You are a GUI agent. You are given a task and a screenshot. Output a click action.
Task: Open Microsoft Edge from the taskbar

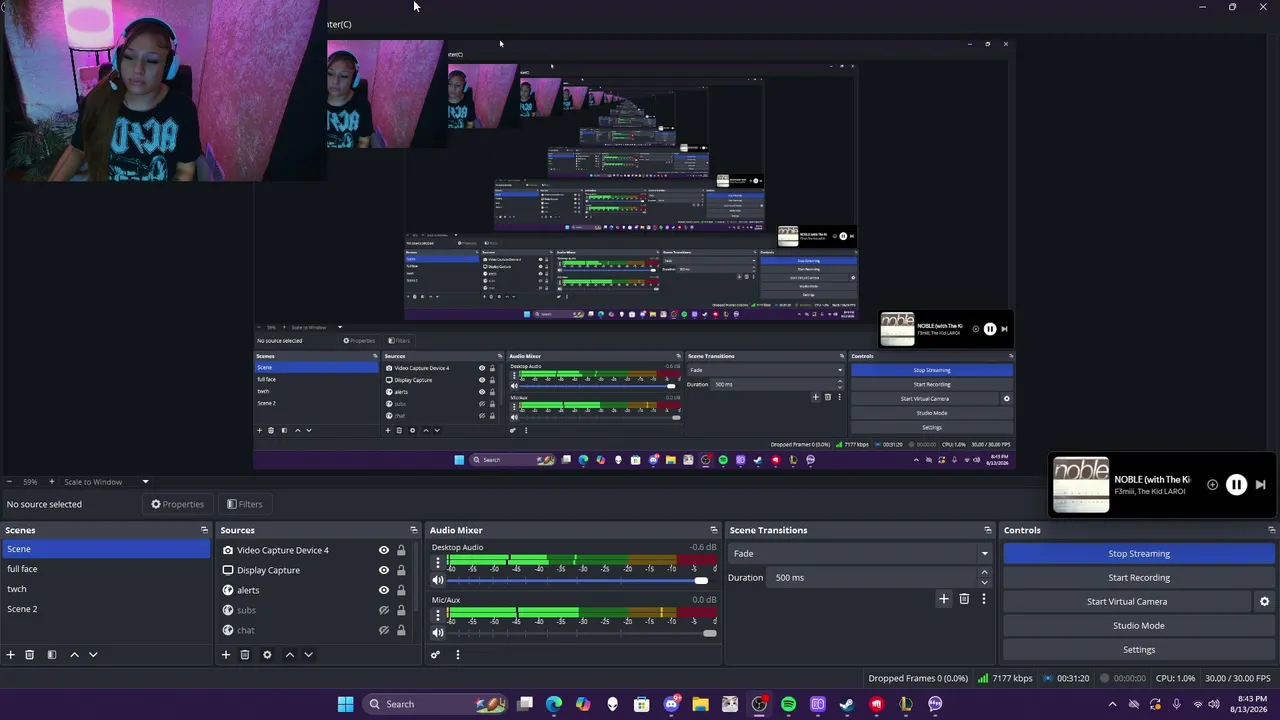pyautogui.click(x=554, y=704)
